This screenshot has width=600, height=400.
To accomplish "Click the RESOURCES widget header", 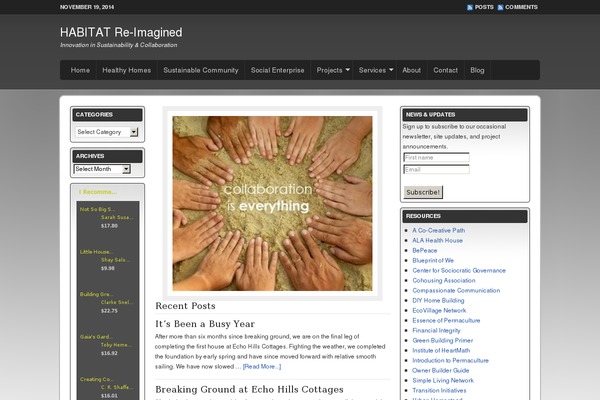I will click(465, 216).
